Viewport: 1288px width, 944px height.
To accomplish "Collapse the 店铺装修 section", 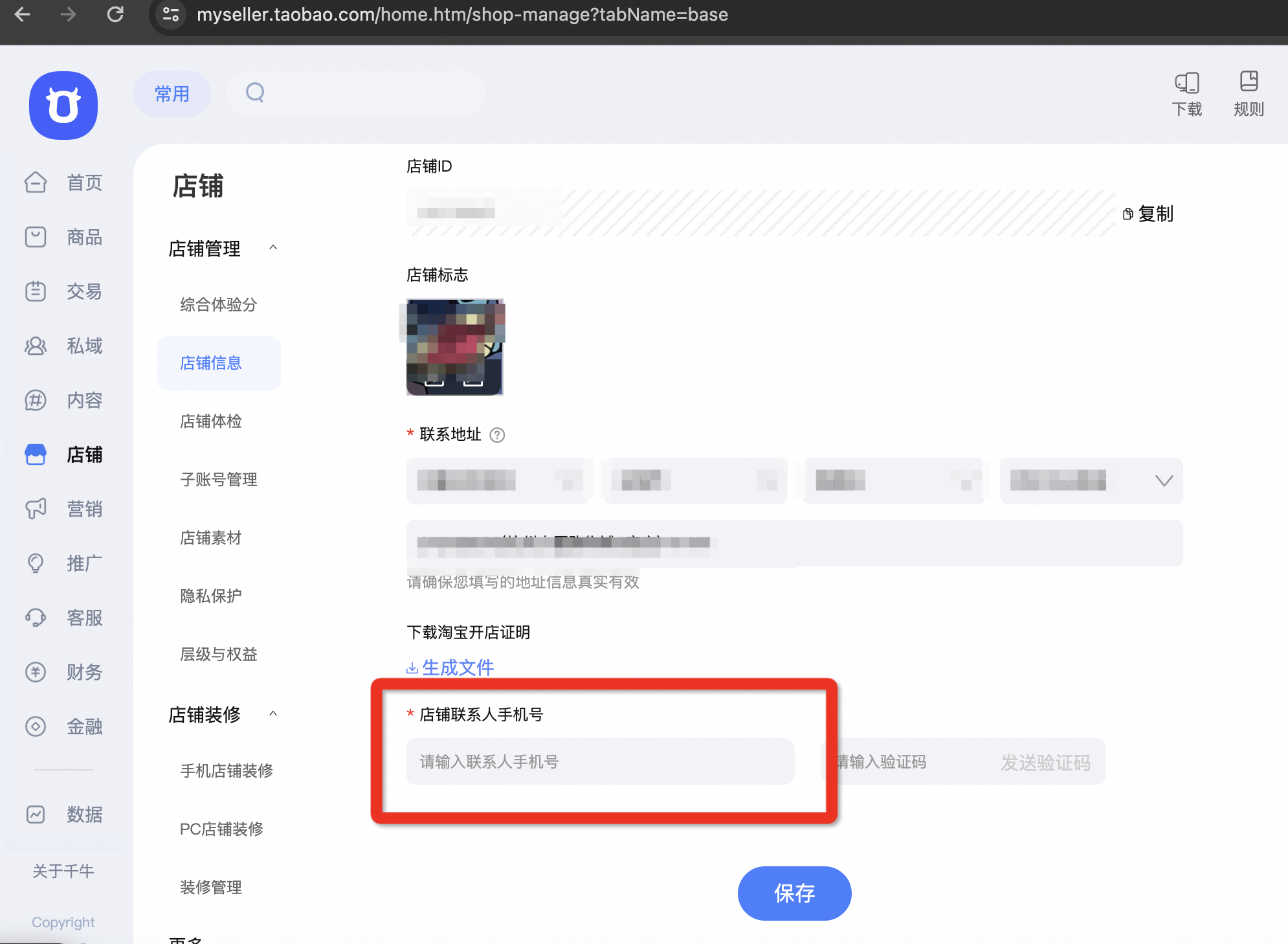I will (x=273, y=714).
